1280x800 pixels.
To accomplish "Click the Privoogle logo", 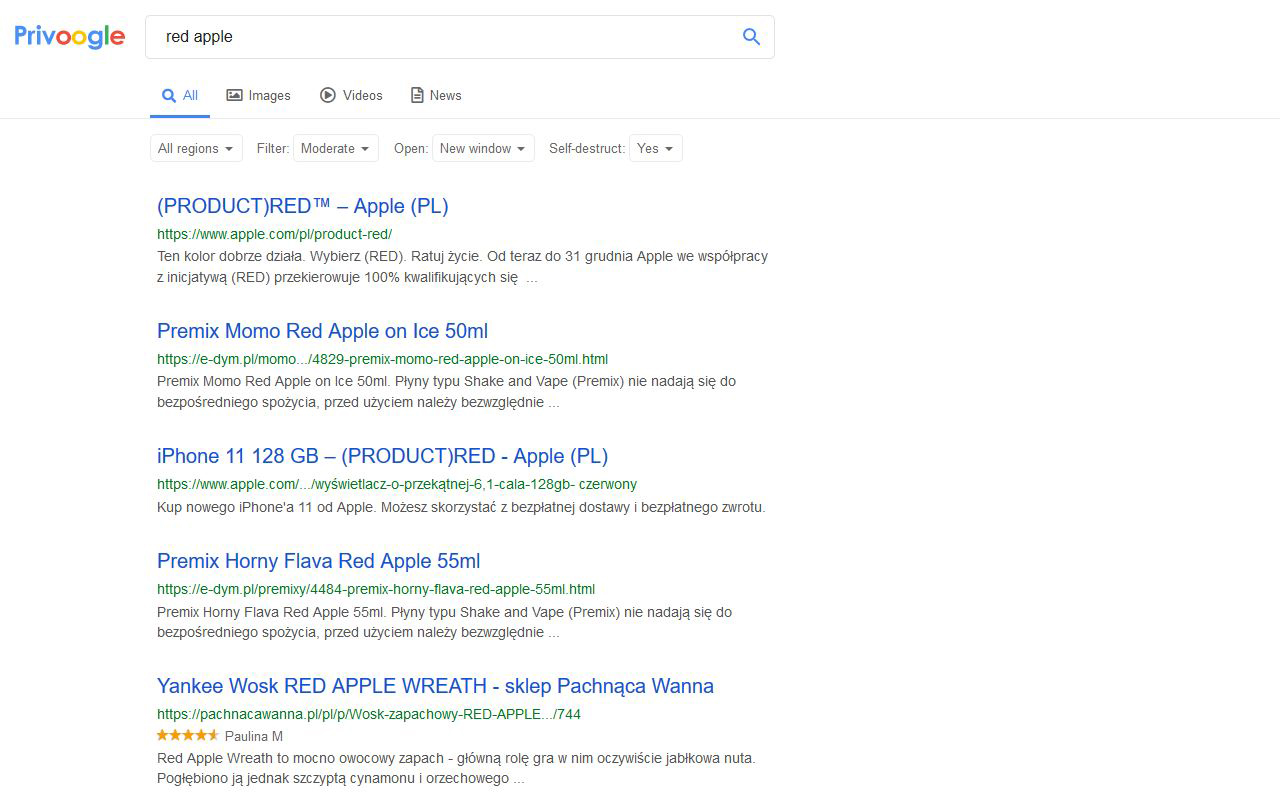I will (70, 37).
